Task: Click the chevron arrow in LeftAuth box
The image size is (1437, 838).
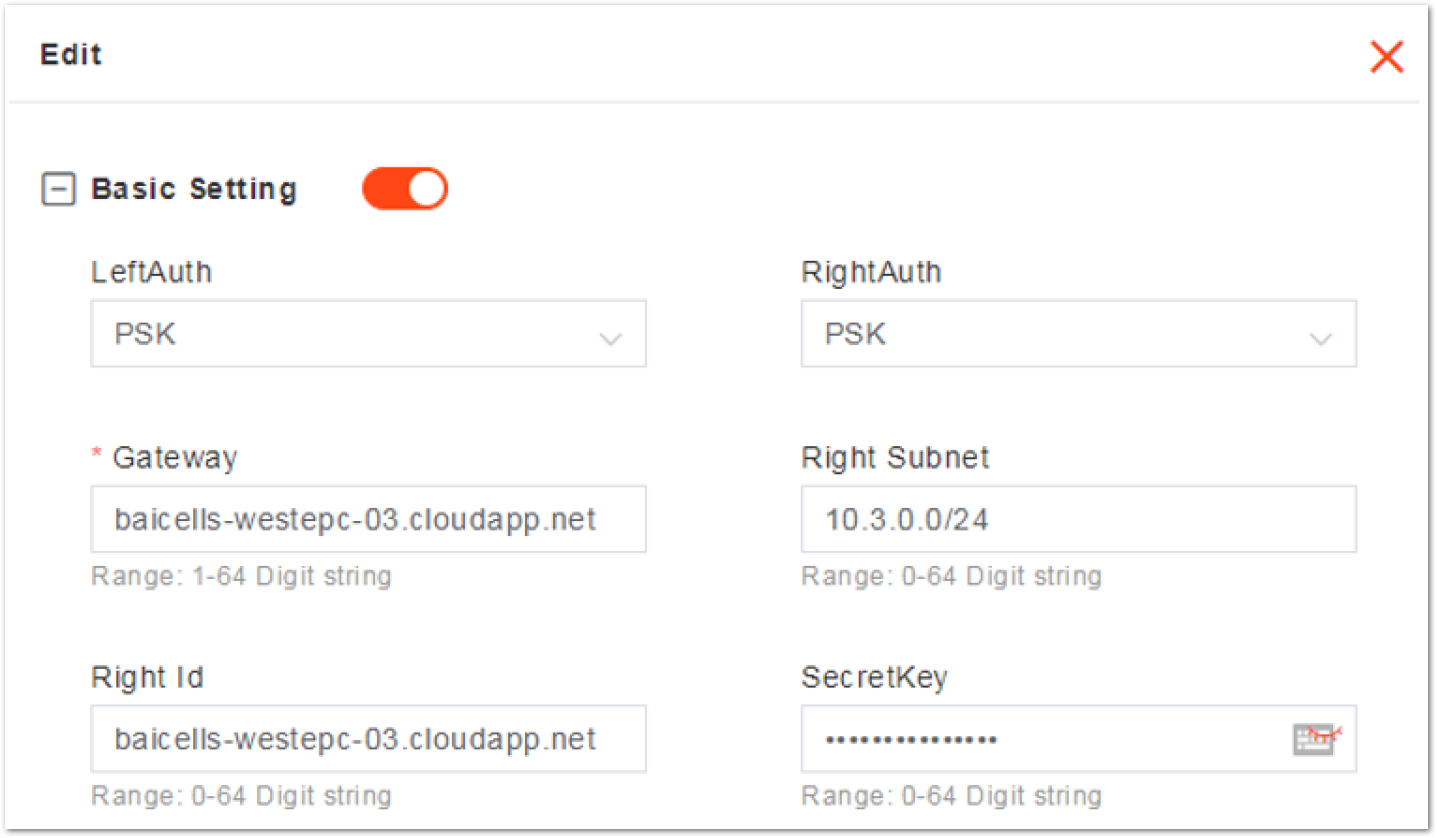Action: [610, 339]
